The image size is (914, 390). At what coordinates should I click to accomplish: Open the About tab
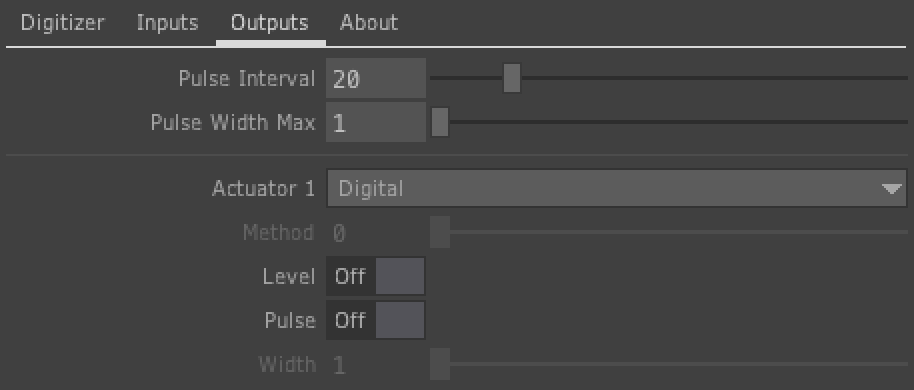tap(368, 23)
